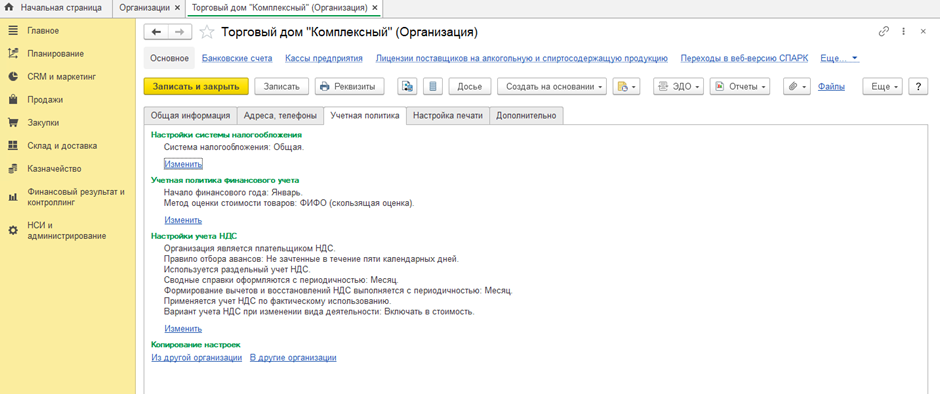Add organization to favorites with star
Viewport: 940px width, 394px height.
pyautogui.click(x=206, y=32)
